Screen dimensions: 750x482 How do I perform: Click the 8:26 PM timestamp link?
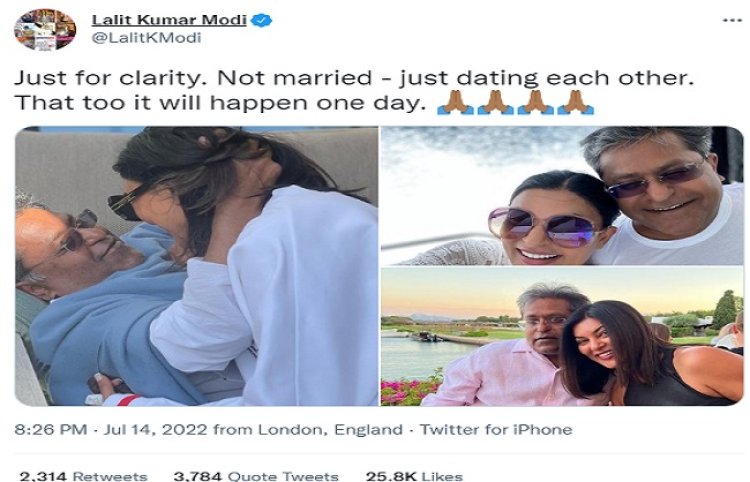[x=51, y=429]
